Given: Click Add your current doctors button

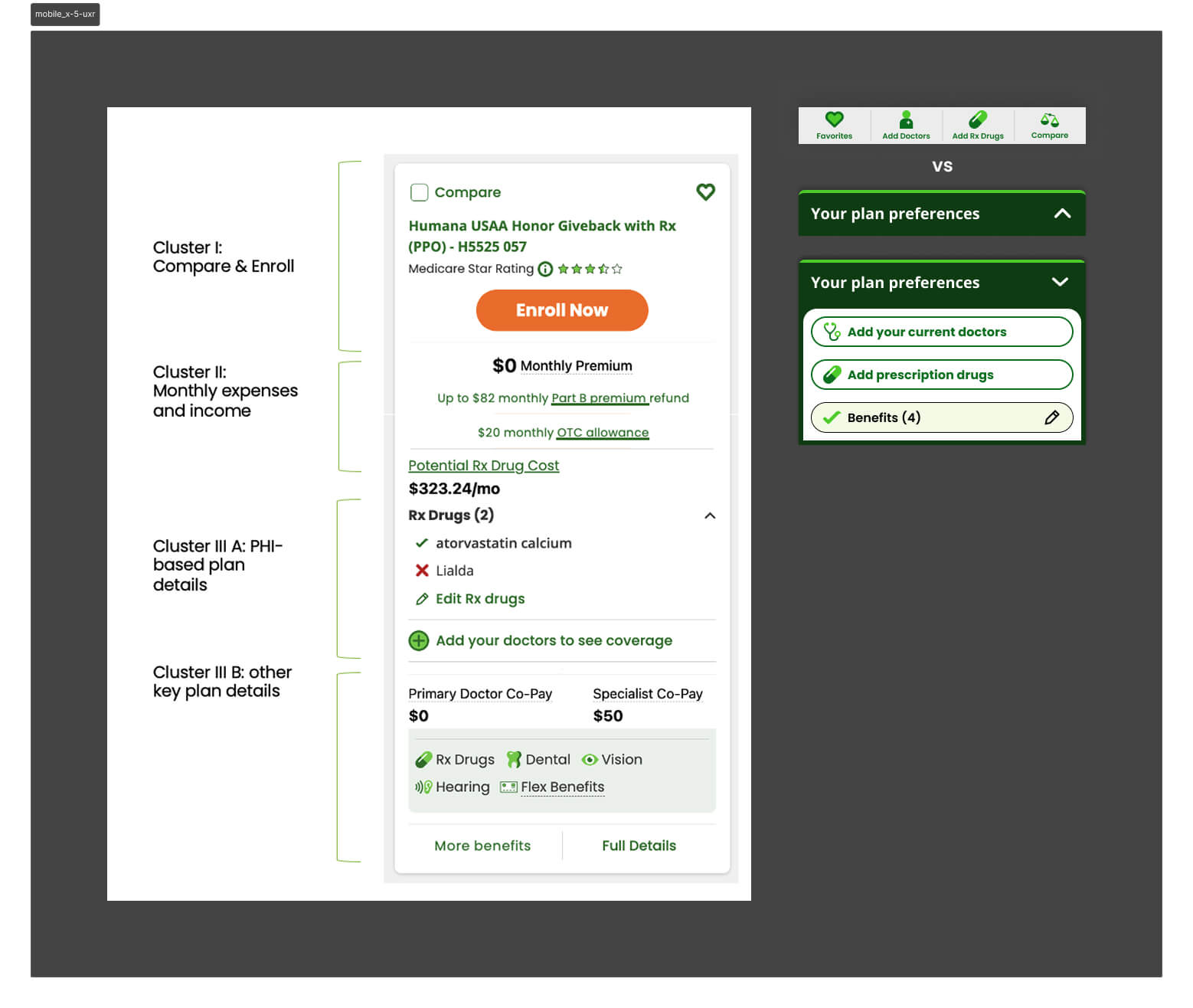Looking at the screenshot, I should (942, 332).
